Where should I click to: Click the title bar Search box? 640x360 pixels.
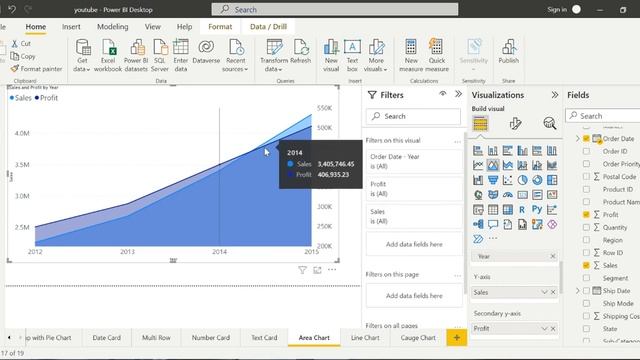click(335, 9)
